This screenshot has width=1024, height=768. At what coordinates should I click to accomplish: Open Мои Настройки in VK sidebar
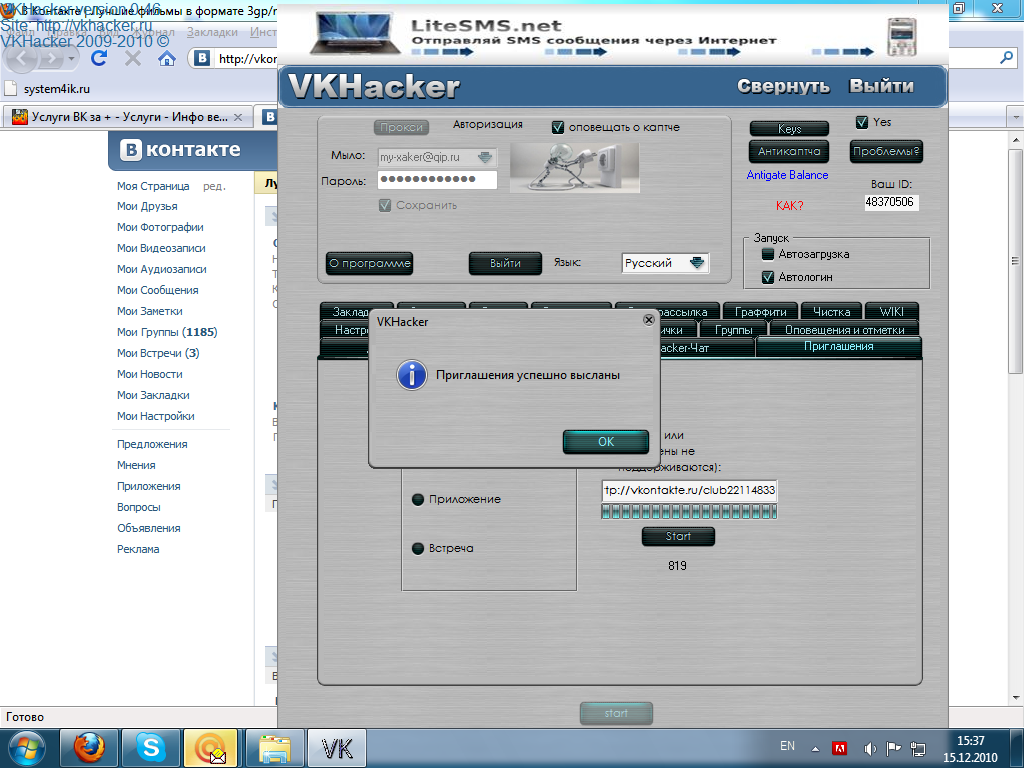[x=155, y=416]
